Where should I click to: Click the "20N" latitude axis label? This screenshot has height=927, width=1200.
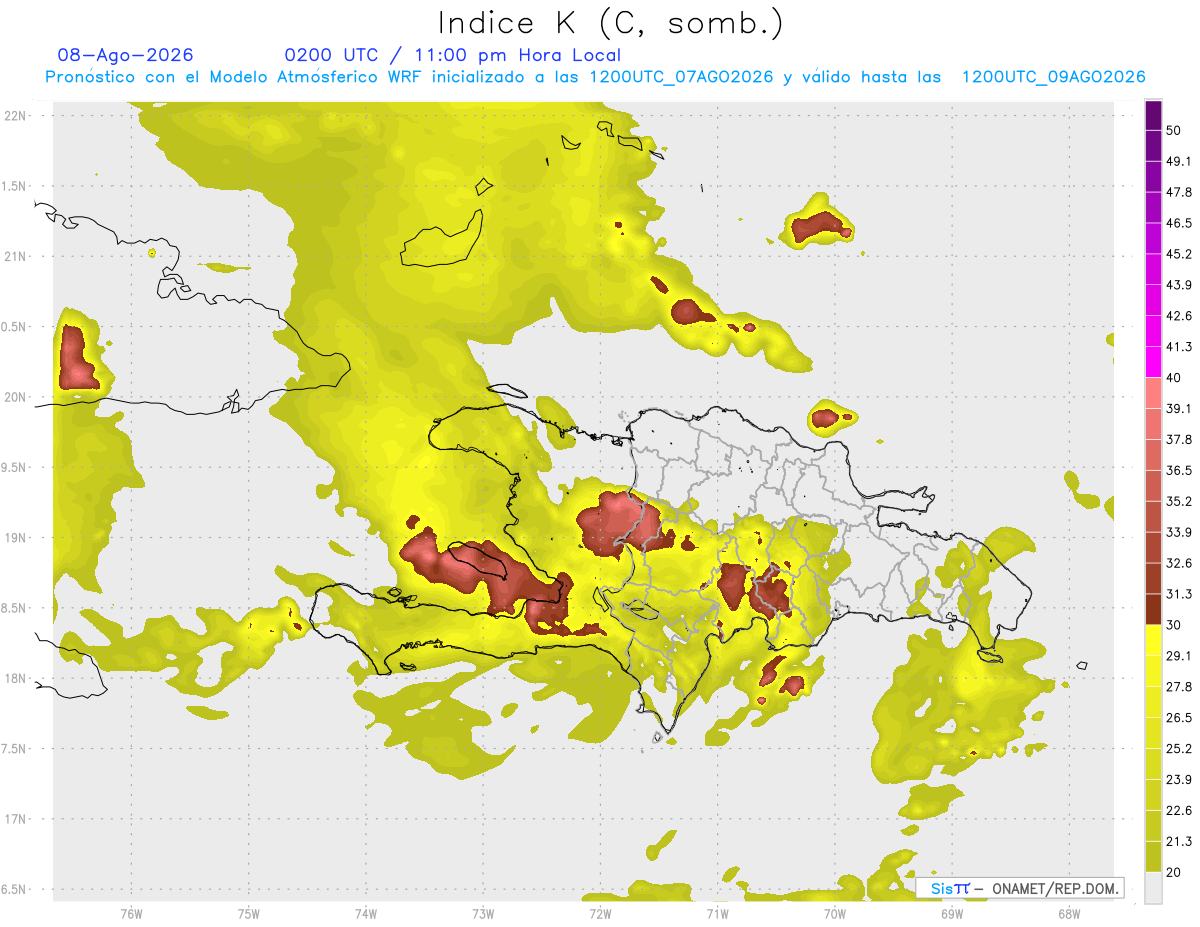[16, 397]
